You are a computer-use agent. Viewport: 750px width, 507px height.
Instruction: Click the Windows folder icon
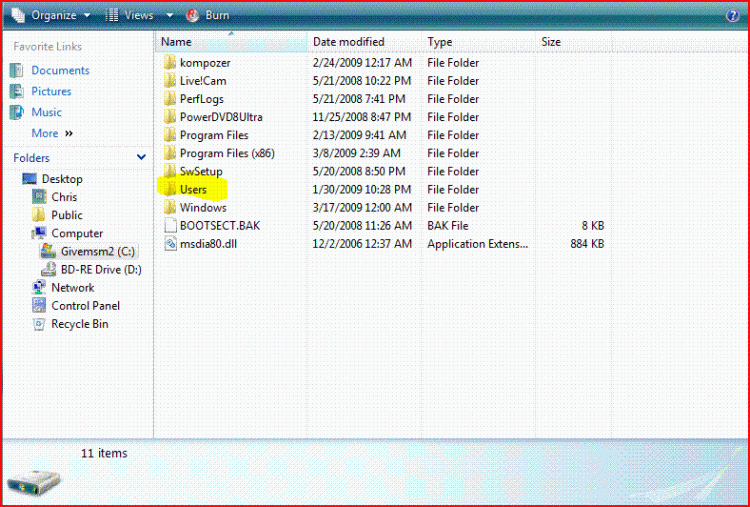point(170,208)
